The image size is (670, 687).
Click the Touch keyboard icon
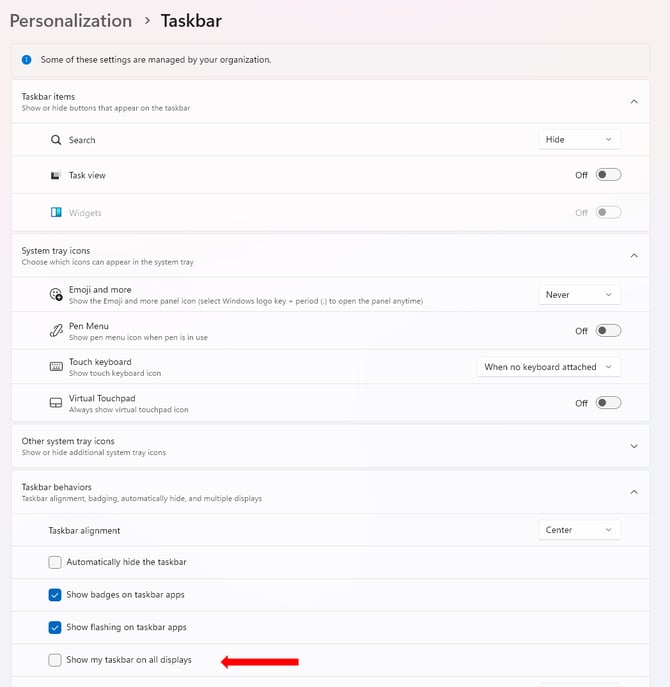coord(56,367)
